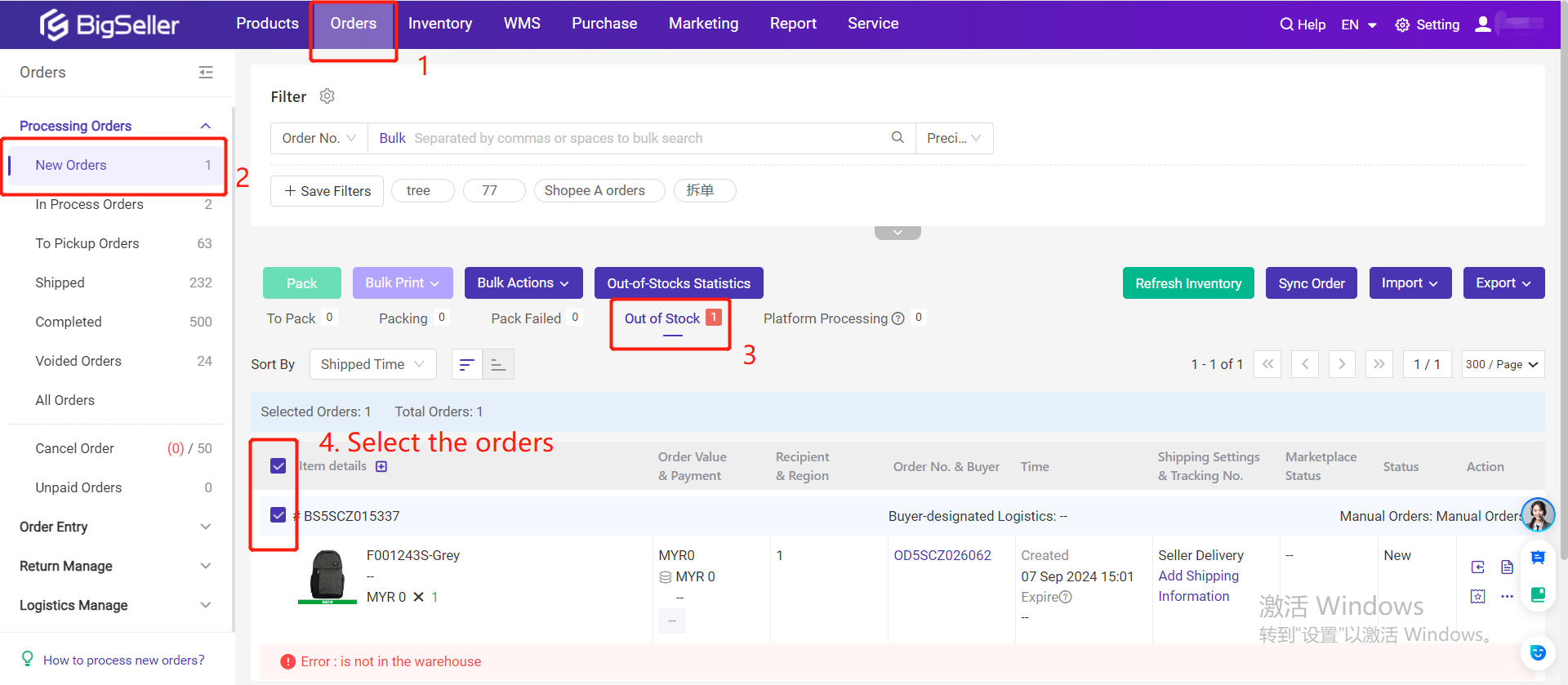The width and height of the screenshot is (1568, 685).
Task: Uncheck order BS5SCZ015337 checkbox
Action: [278, 515]
